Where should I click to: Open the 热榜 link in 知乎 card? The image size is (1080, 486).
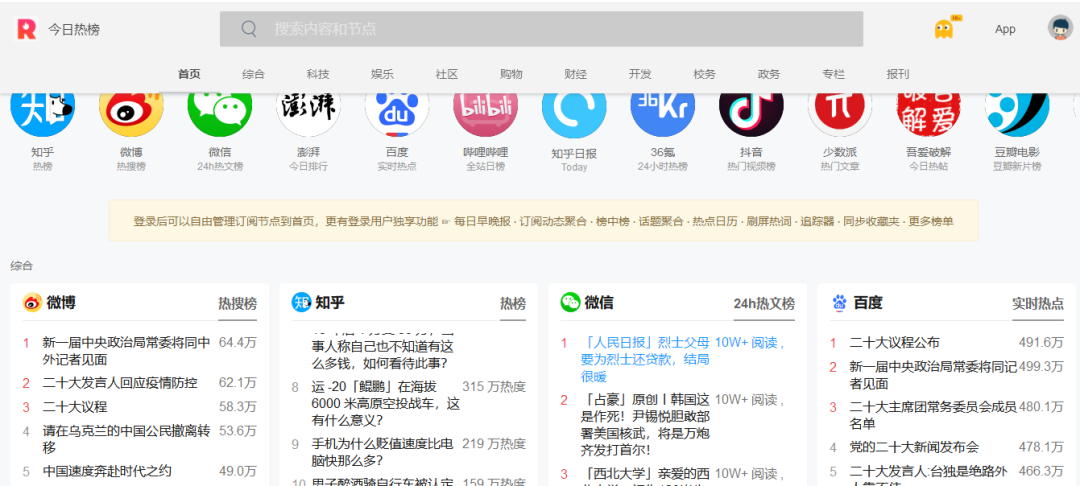click(x=513, y=304)
